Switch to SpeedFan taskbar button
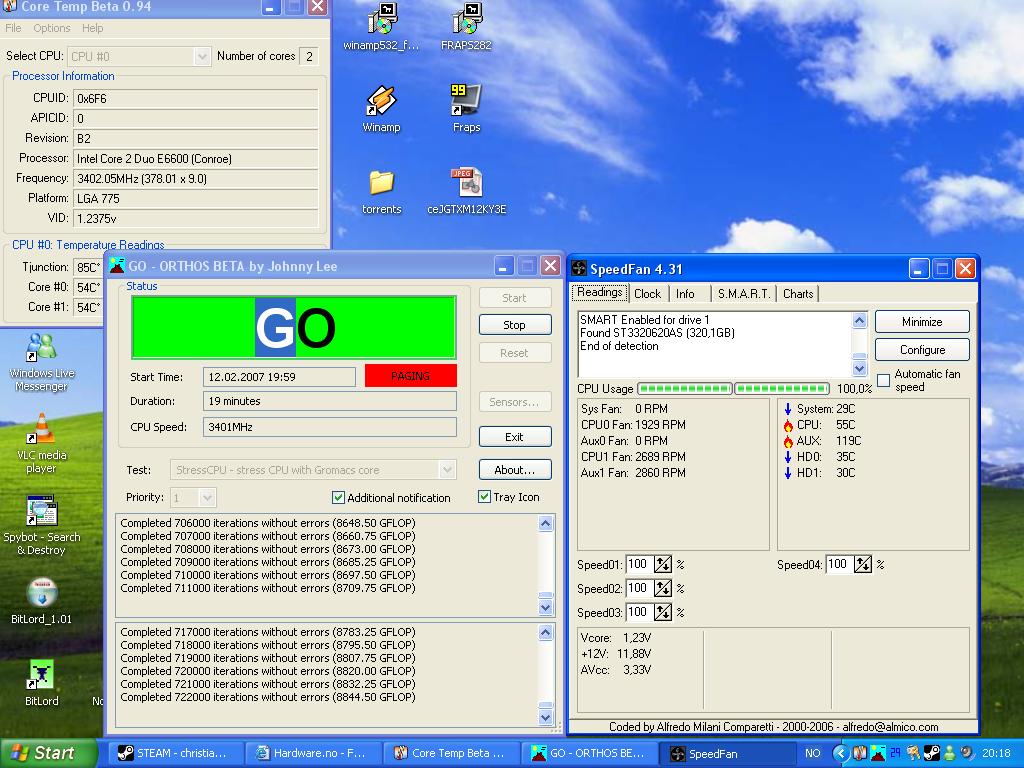The height and width of the screenshot is (768, 1024). point(726,753)
